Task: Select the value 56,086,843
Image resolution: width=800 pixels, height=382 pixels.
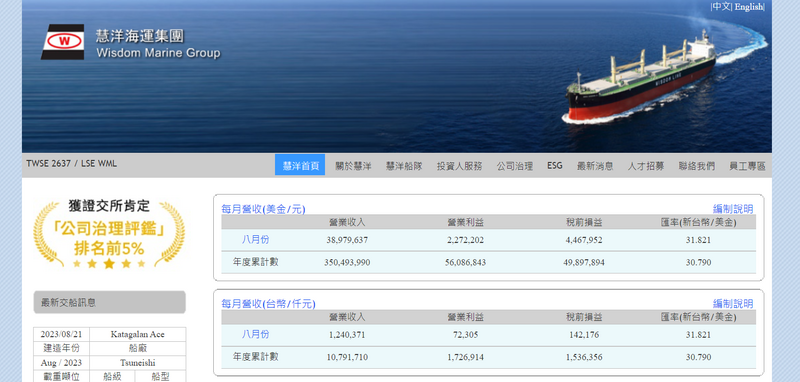Action: point(465,262)
